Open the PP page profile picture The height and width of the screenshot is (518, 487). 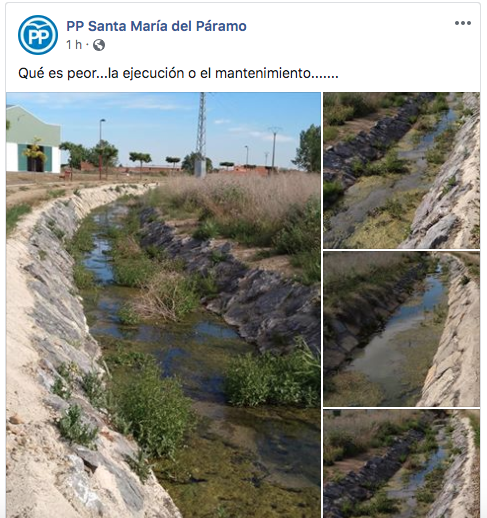point(38,35)
